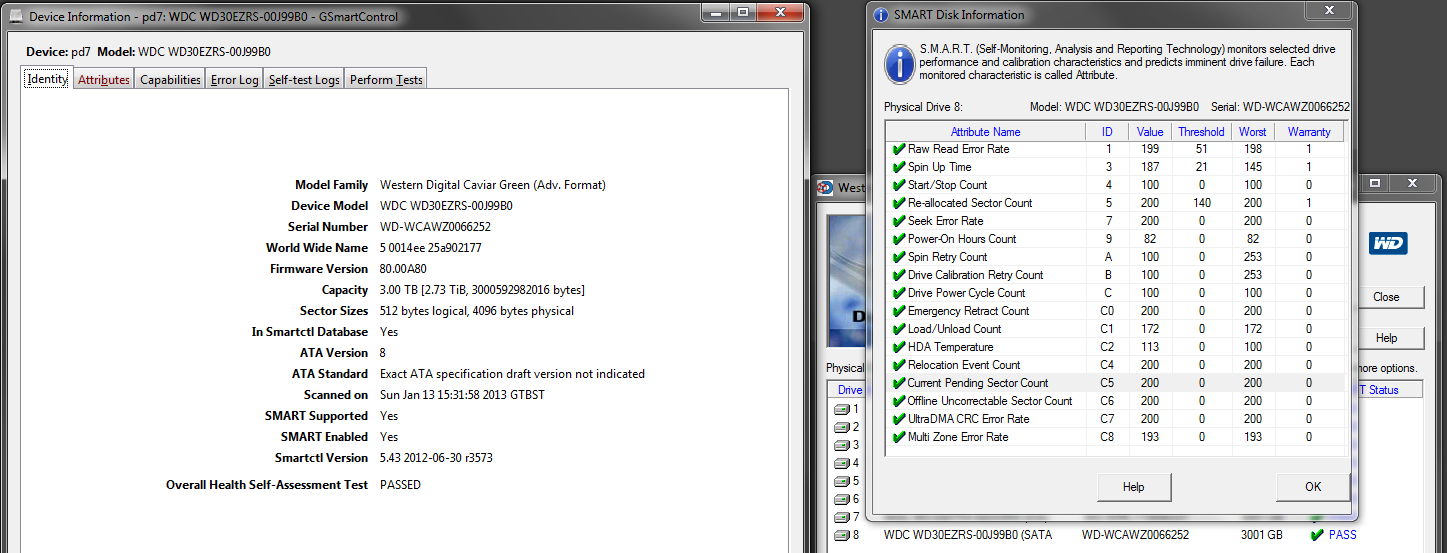
Task: Click the Drive Calibration Retry Count checkmark
Action: 899,275
